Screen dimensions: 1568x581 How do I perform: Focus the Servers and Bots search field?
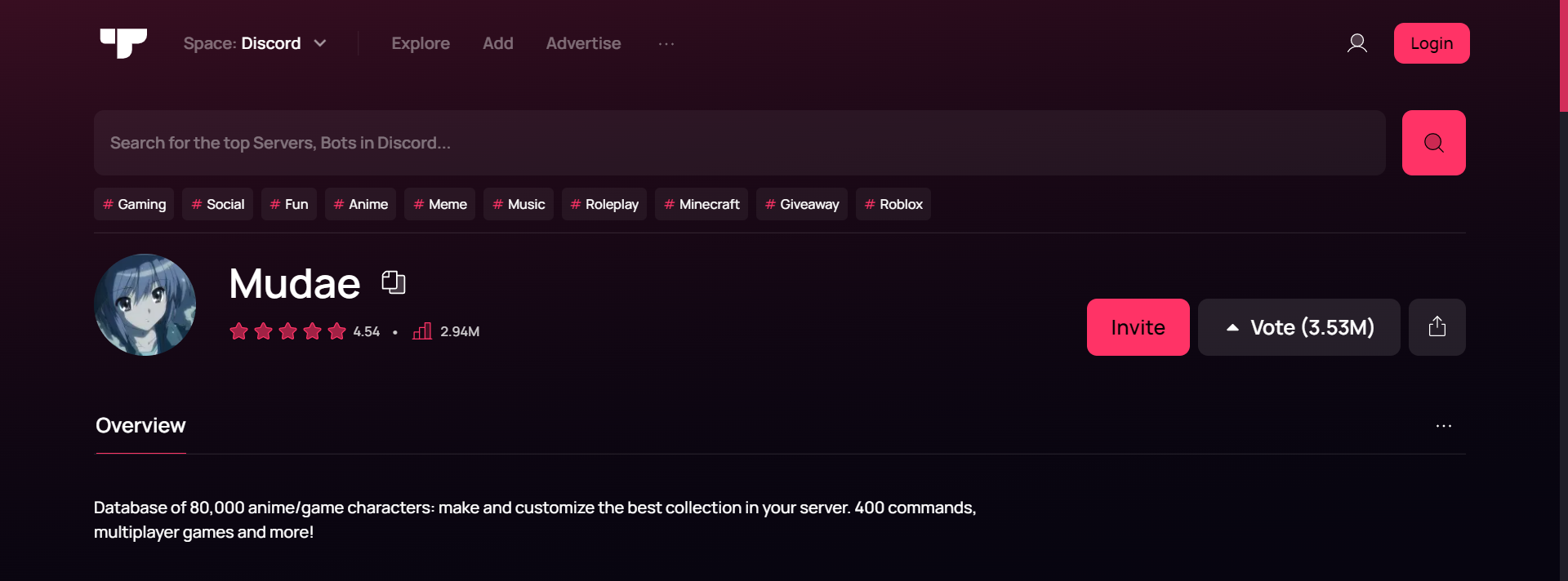pyautogui.click(x=739, y=143)
